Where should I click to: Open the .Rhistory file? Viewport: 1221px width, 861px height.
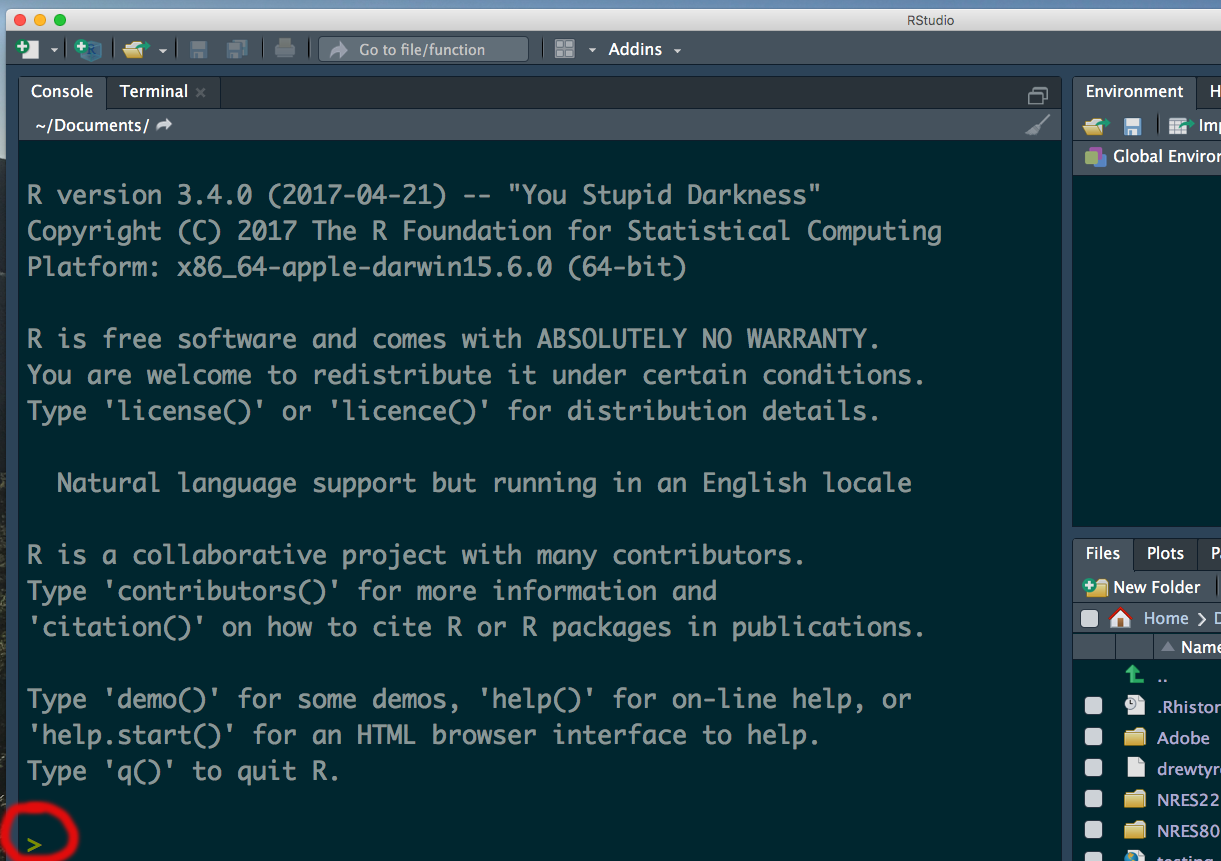(1188, 707)
